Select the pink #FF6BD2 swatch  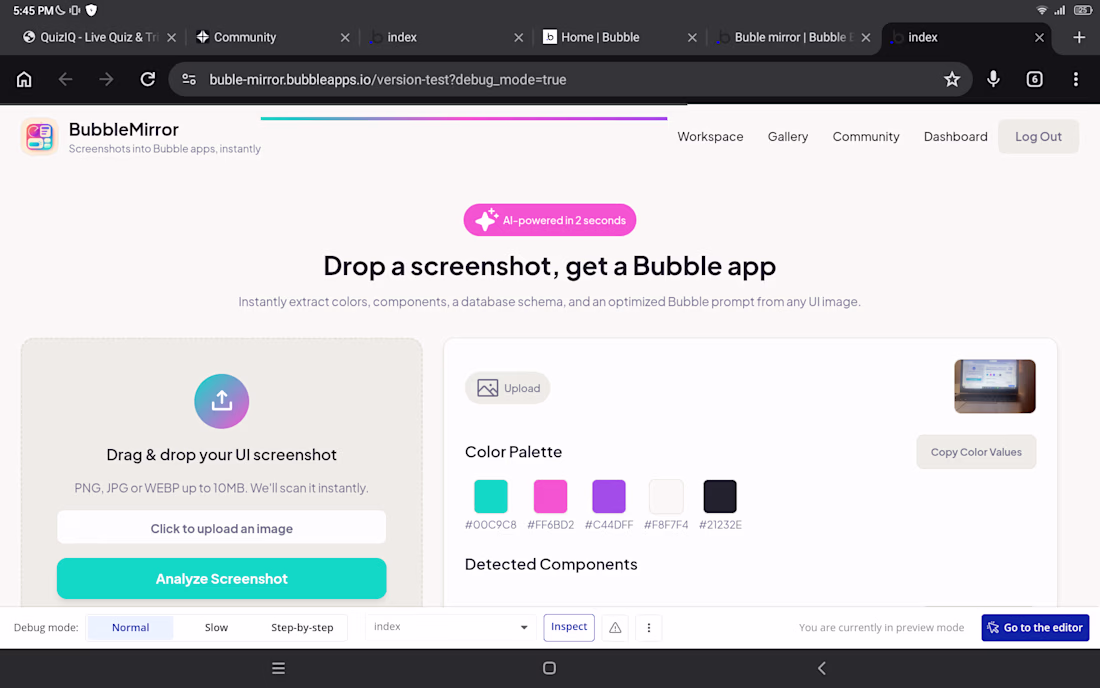(x=550, y=497)
